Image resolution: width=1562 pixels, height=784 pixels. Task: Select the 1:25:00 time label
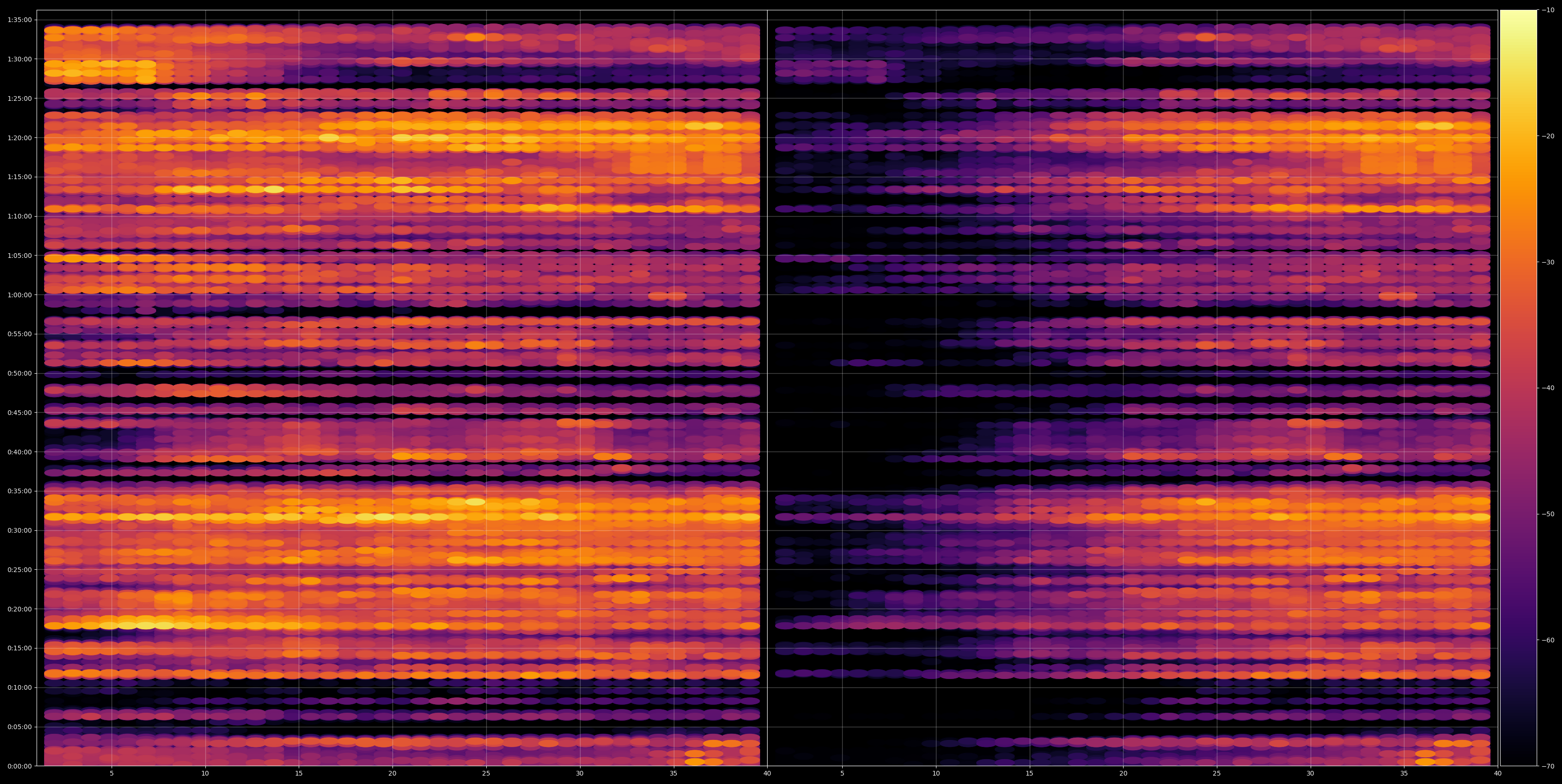19,98
